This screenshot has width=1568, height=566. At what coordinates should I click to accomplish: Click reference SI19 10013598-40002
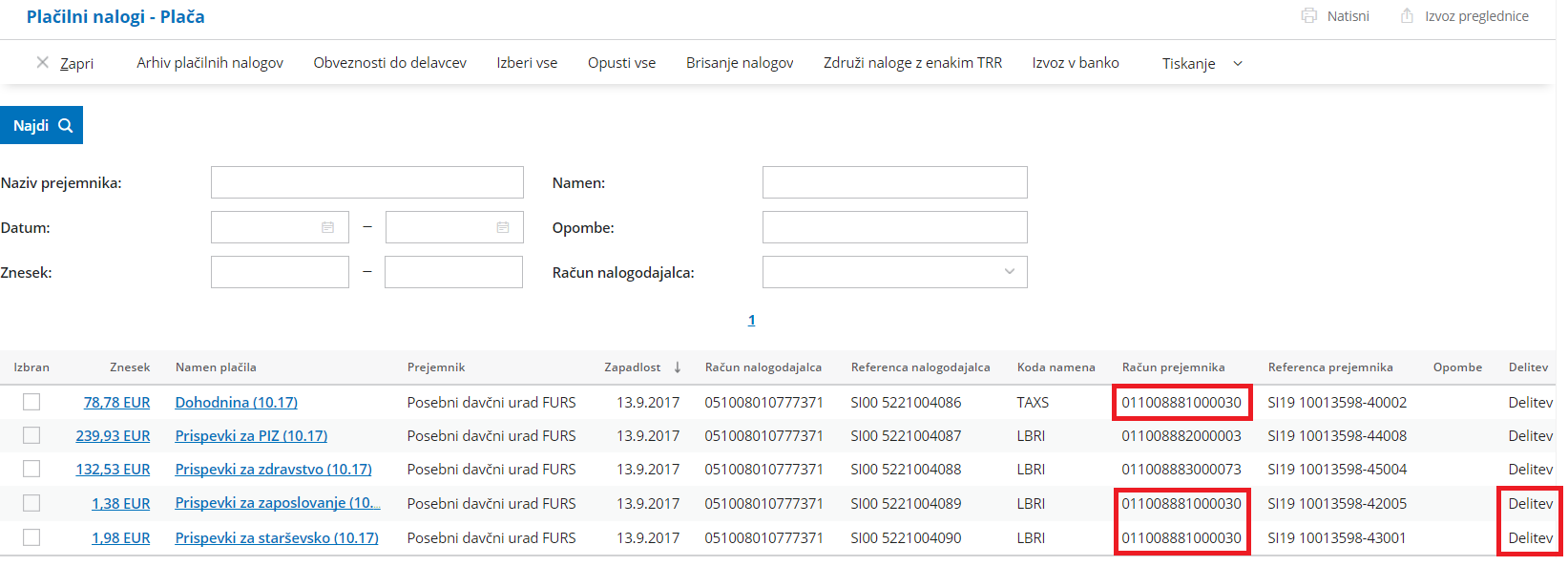point(1337,402)
